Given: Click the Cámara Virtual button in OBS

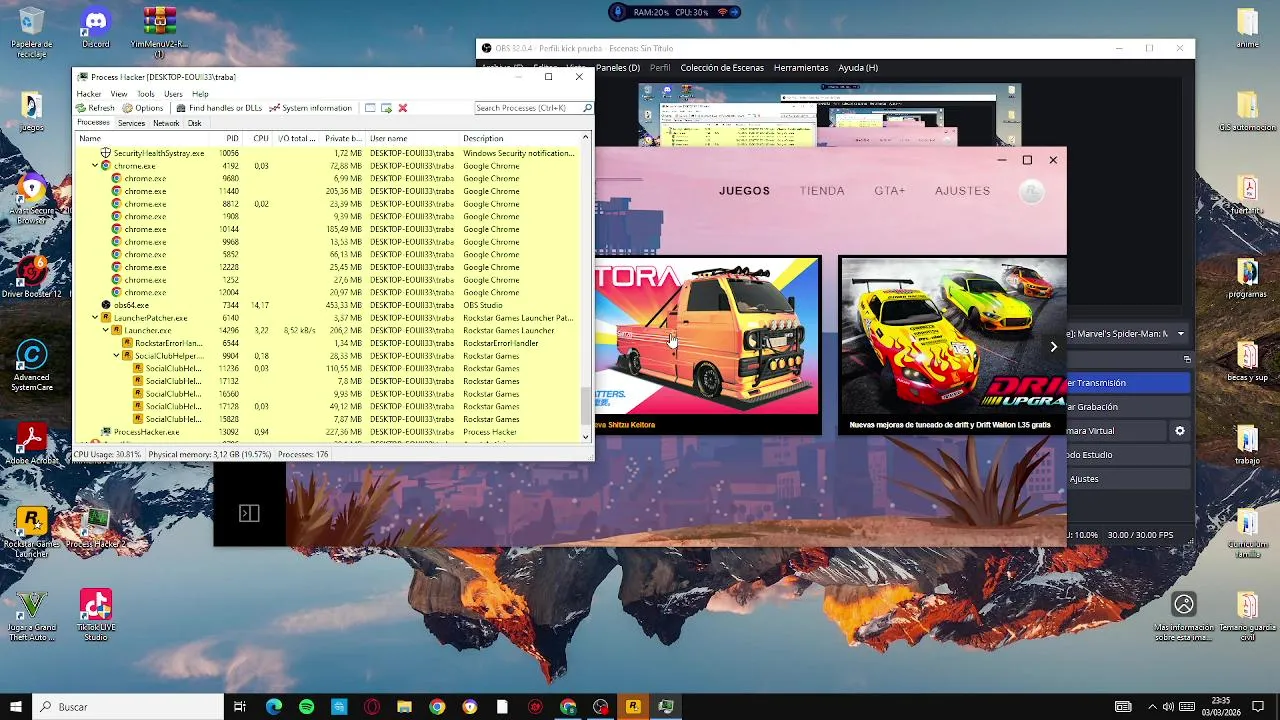Looking at the screenshot, I should point(1117,431).
